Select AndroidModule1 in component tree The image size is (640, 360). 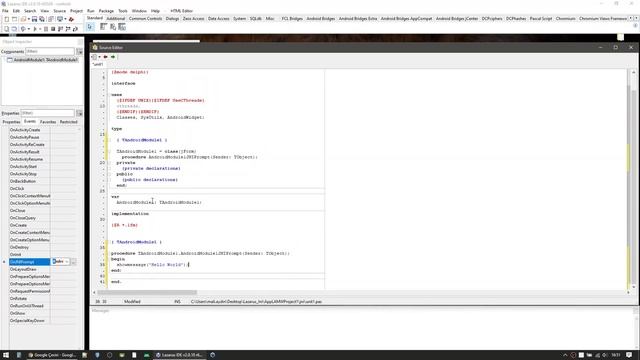[45, 60]
